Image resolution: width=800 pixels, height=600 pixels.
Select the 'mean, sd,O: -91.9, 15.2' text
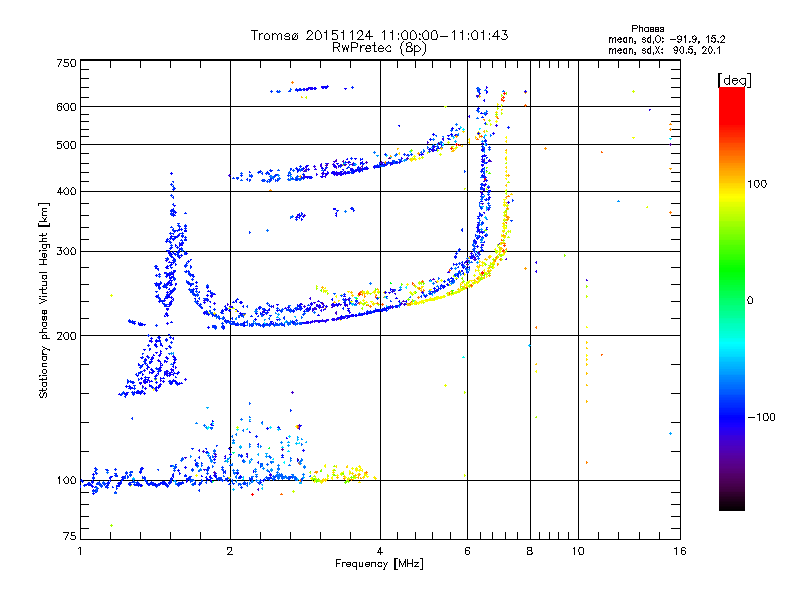[x=666, y=39]
